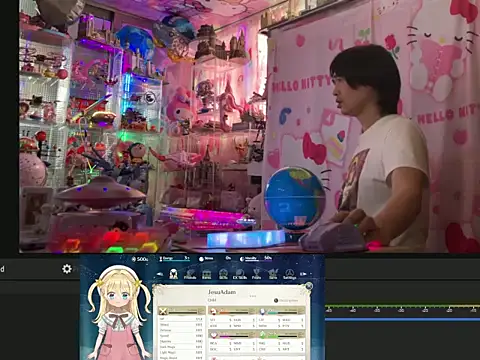Click the Light Magic stat row
Viewport: 480px width, 360px height.
181,352
